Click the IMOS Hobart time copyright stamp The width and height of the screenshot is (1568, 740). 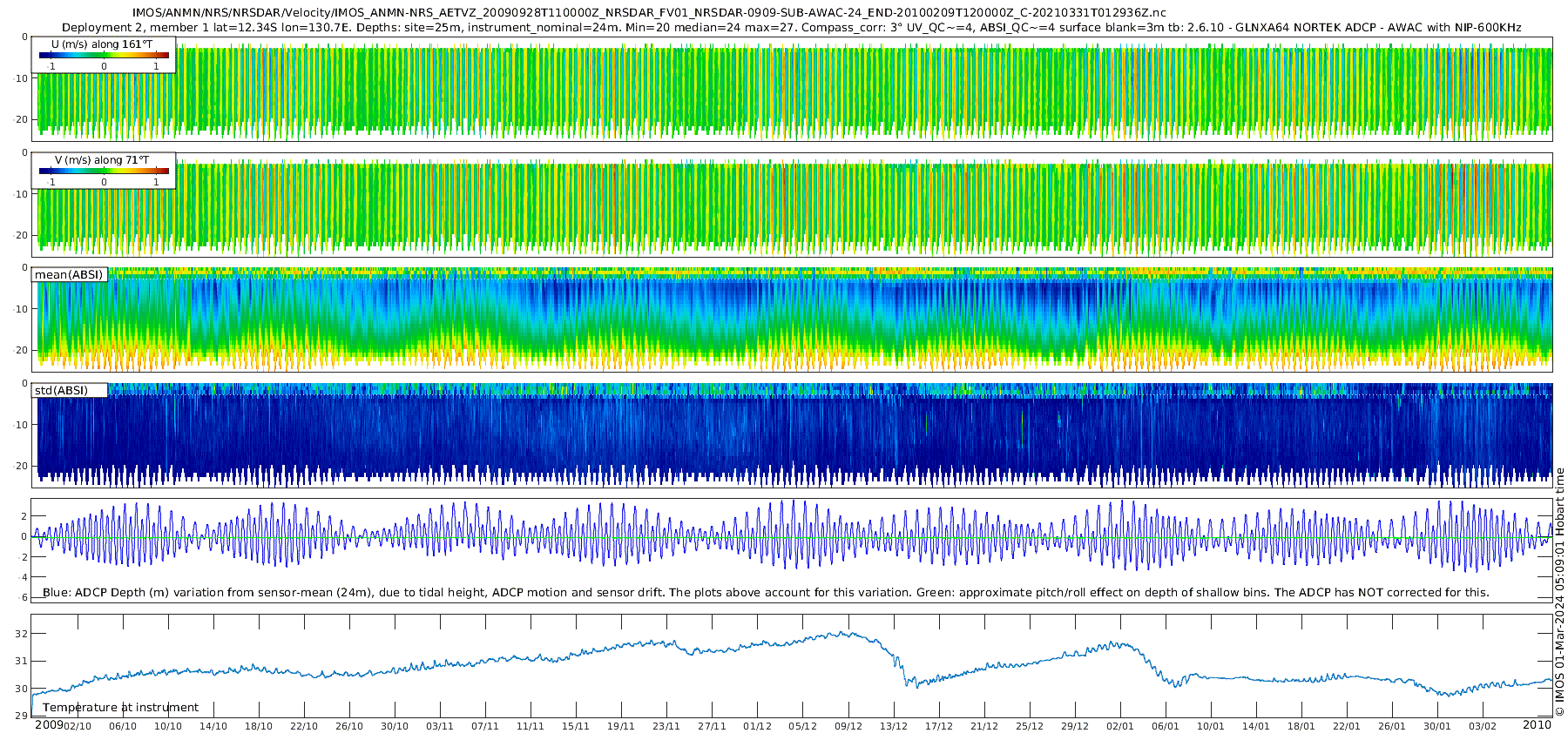click(x=1560, y=592)
